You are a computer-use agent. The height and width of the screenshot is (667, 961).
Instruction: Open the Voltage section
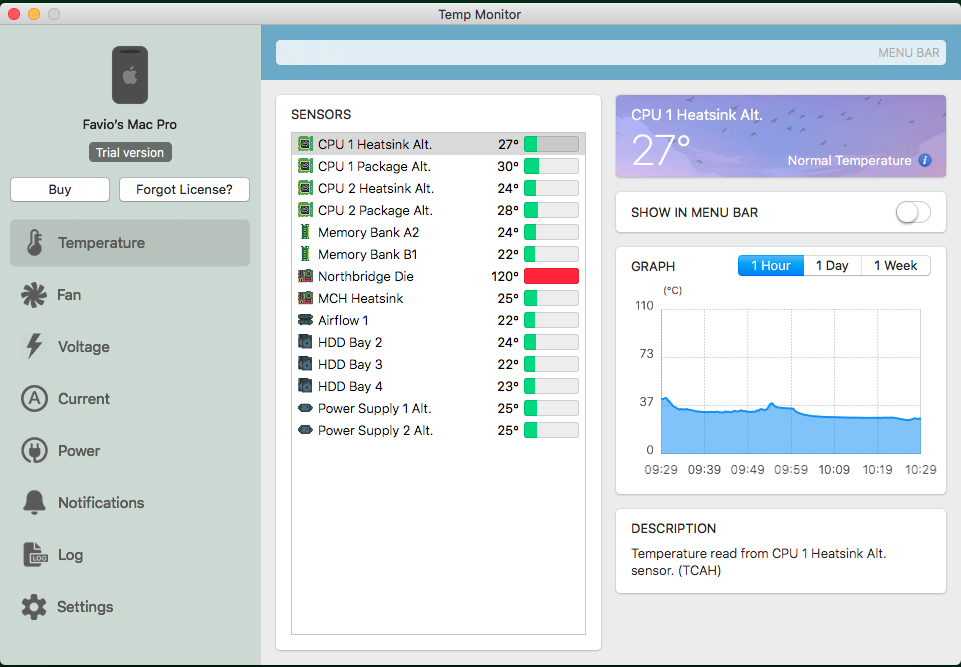tap(130, 346)
